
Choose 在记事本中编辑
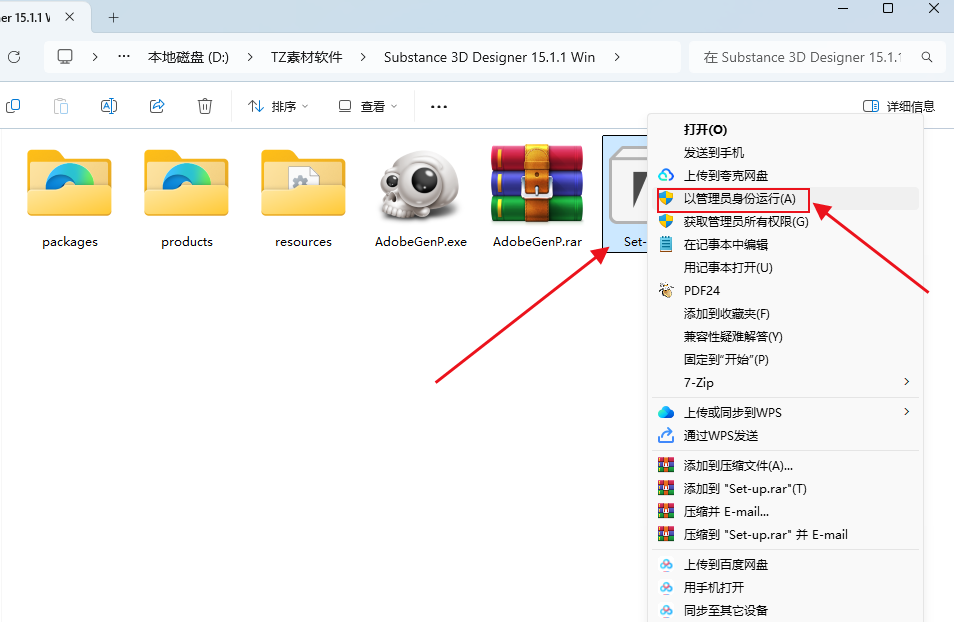tap(785, 245)
